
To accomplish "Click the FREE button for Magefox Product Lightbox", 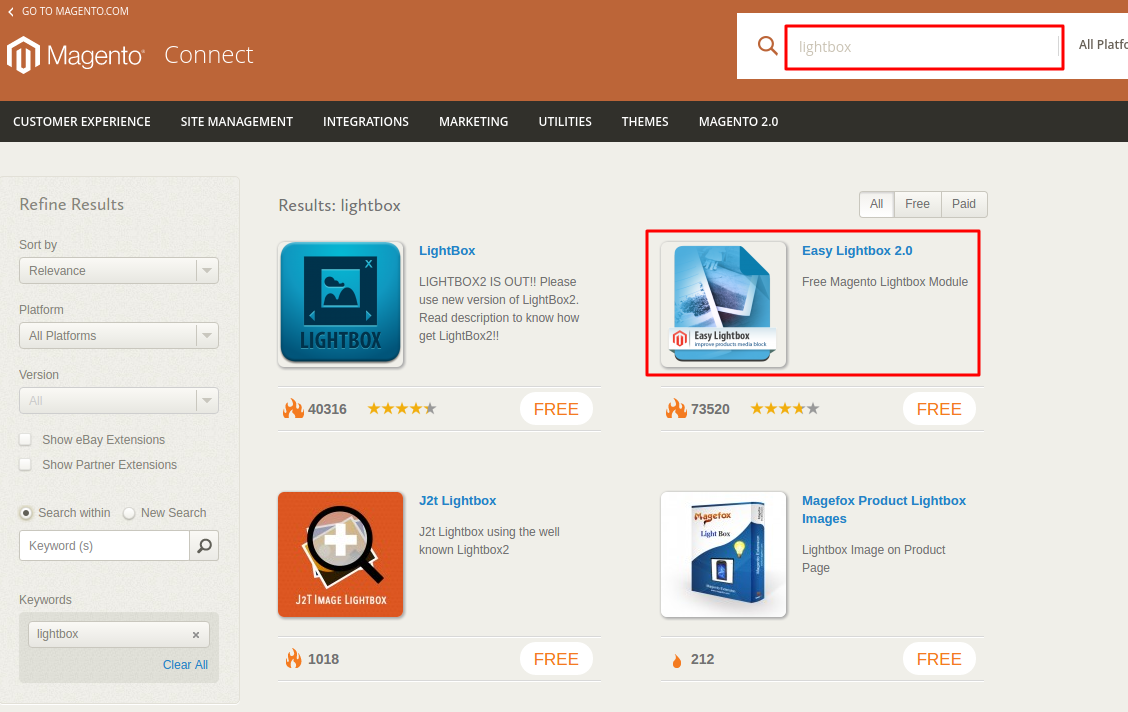I will coord(939,659).
